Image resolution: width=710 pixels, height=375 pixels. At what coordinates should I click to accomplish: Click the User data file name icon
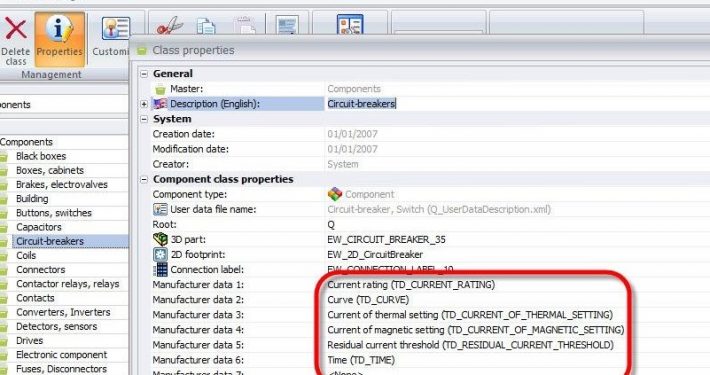(x=160, y=209)
